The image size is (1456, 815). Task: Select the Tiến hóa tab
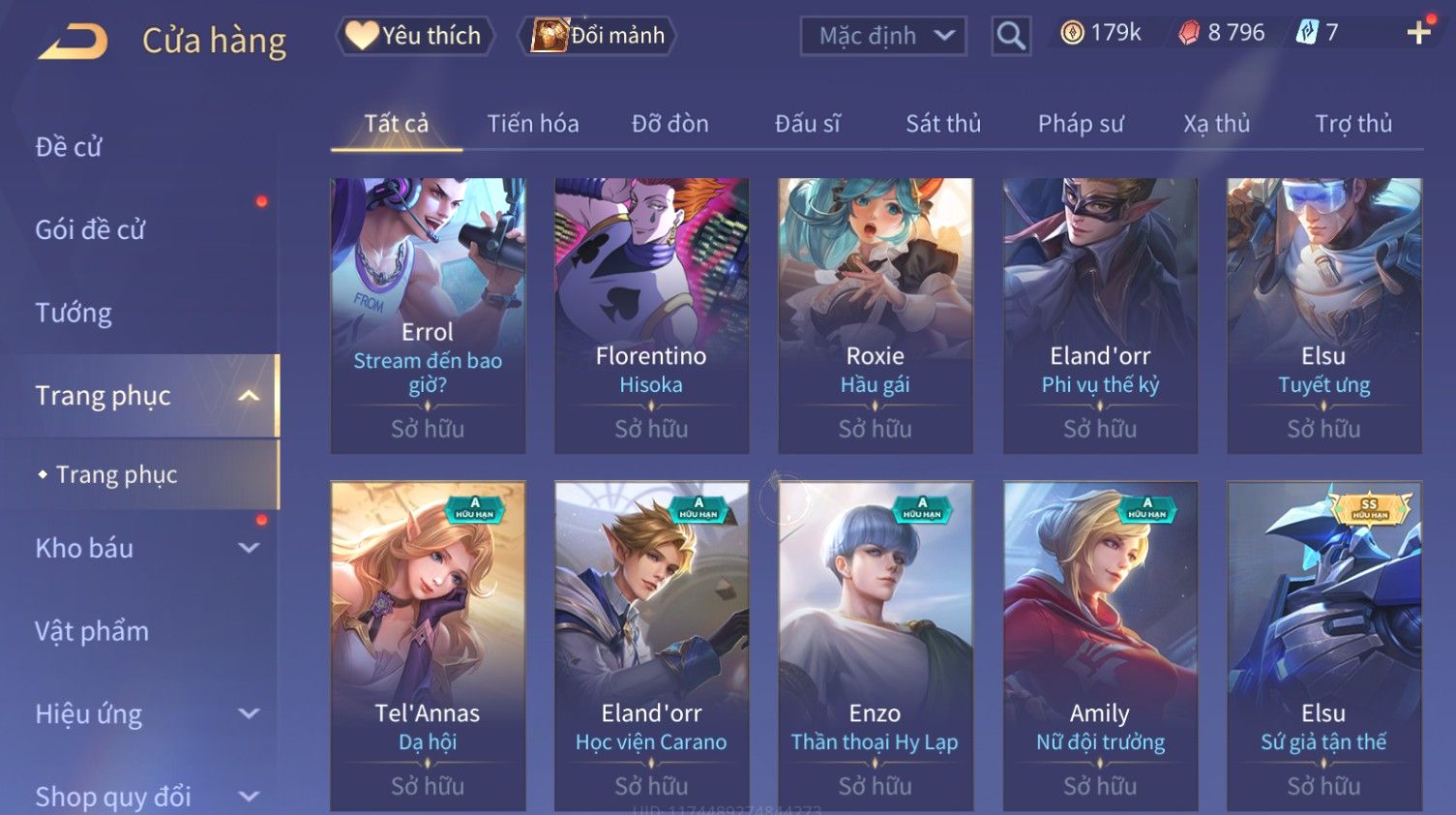click(533, 124)
